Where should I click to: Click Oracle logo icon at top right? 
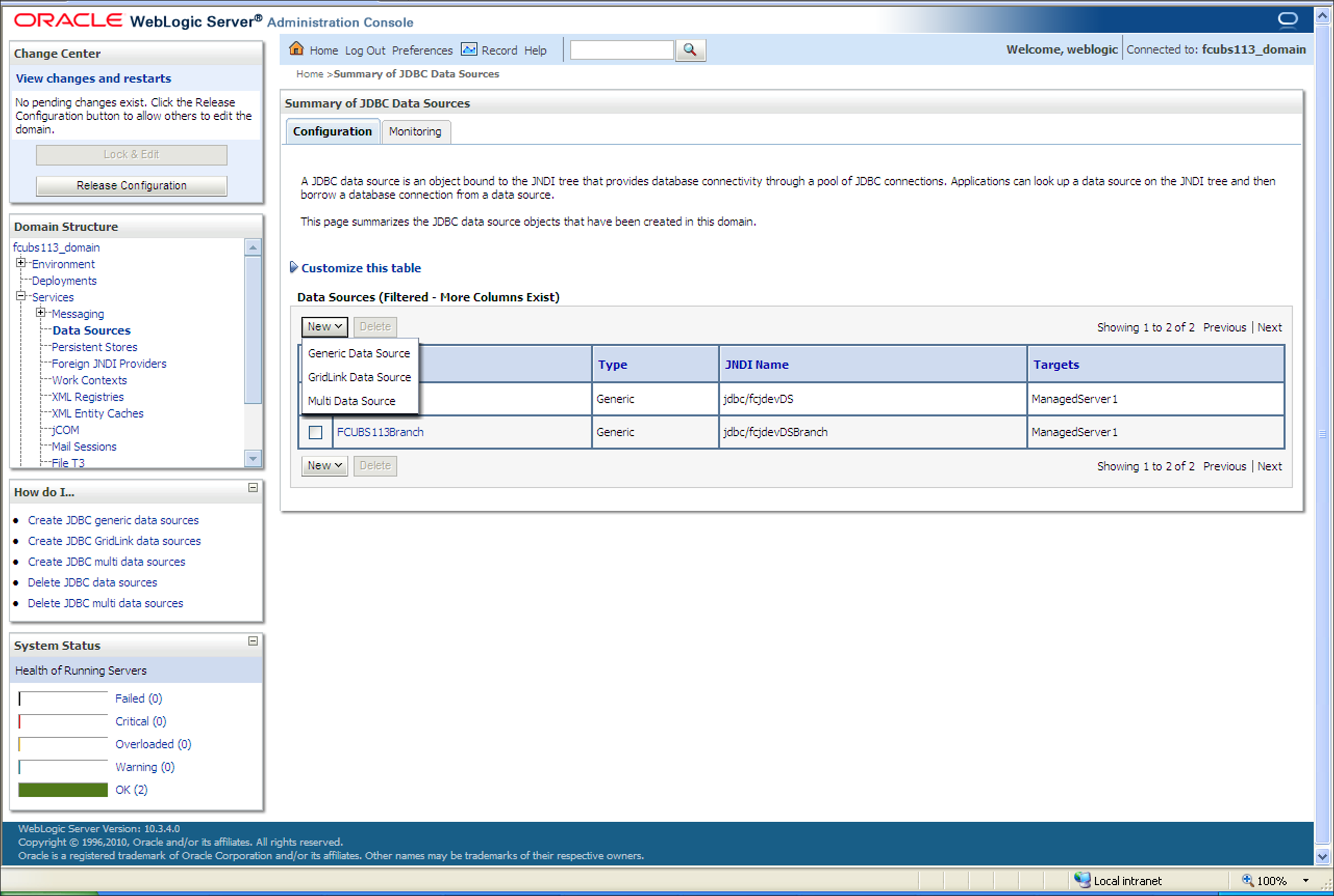tap(1287, 20)
